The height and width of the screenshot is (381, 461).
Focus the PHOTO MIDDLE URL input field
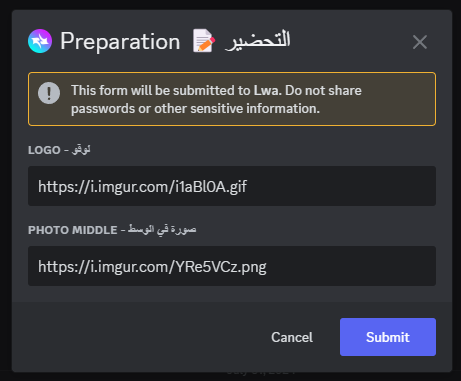coord(232,266)
